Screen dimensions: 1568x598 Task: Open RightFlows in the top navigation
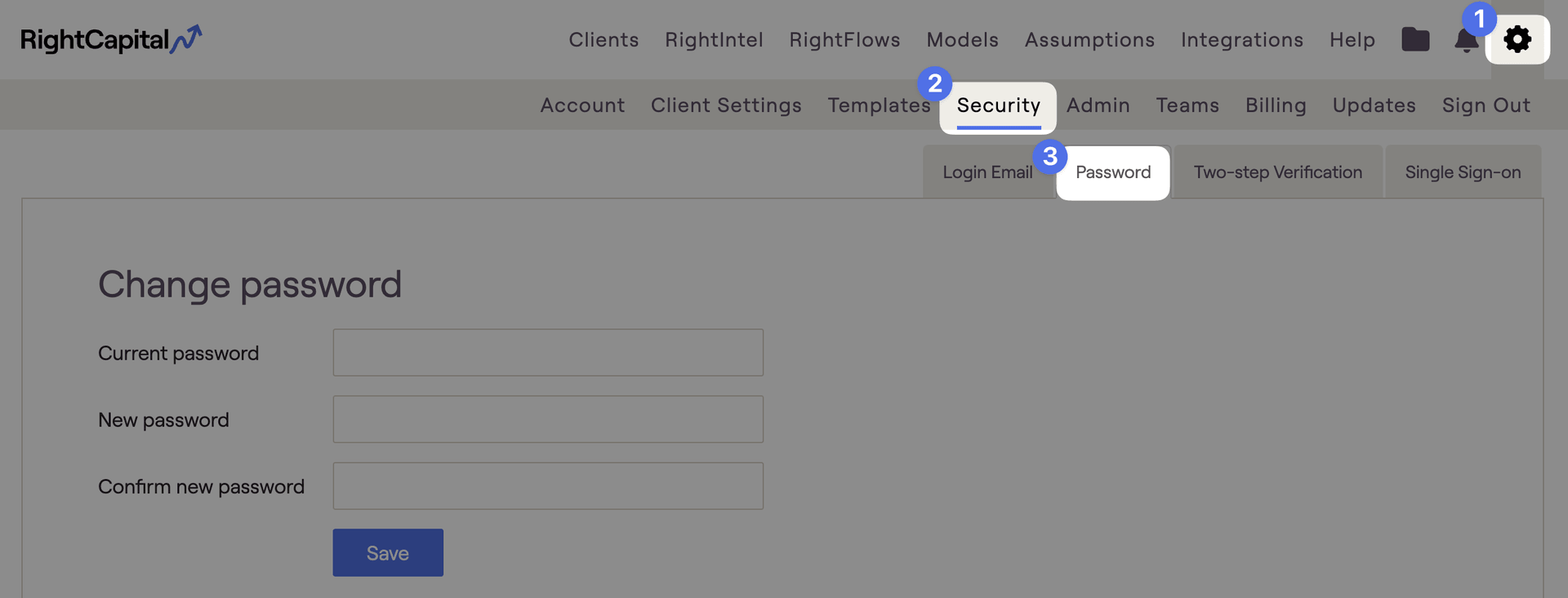844,39
